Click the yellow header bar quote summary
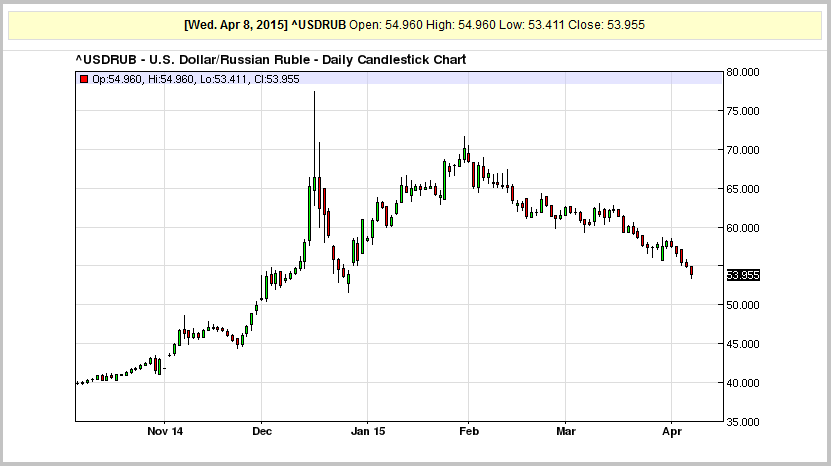Image resolution: width=831 pixels, height=466 pixels. [414, 25]
